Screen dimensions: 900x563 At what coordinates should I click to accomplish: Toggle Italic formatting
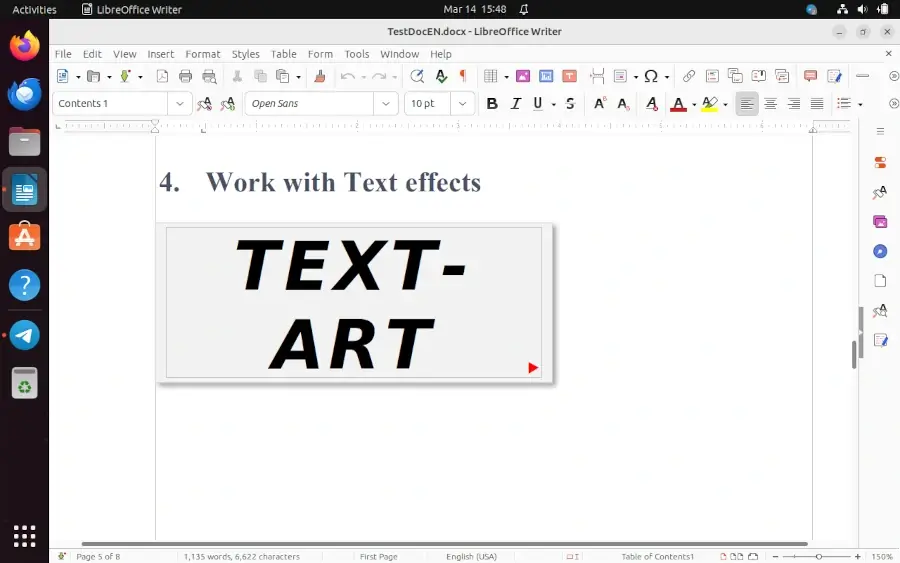[516, 104]
